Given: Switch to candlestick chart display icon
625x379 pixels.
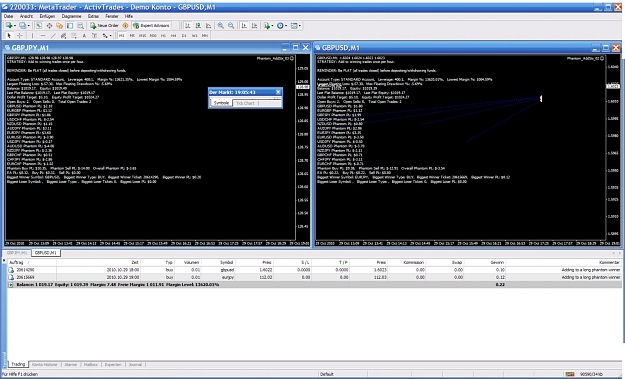Looking at the screenshot, I should (x=198, y=26).
